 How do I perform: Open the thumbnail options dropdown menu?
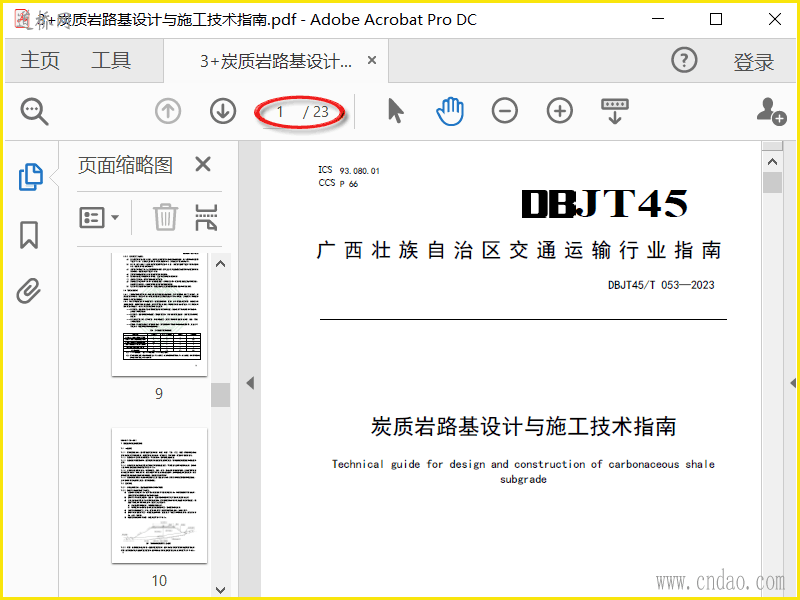click(x=99, y=218)
